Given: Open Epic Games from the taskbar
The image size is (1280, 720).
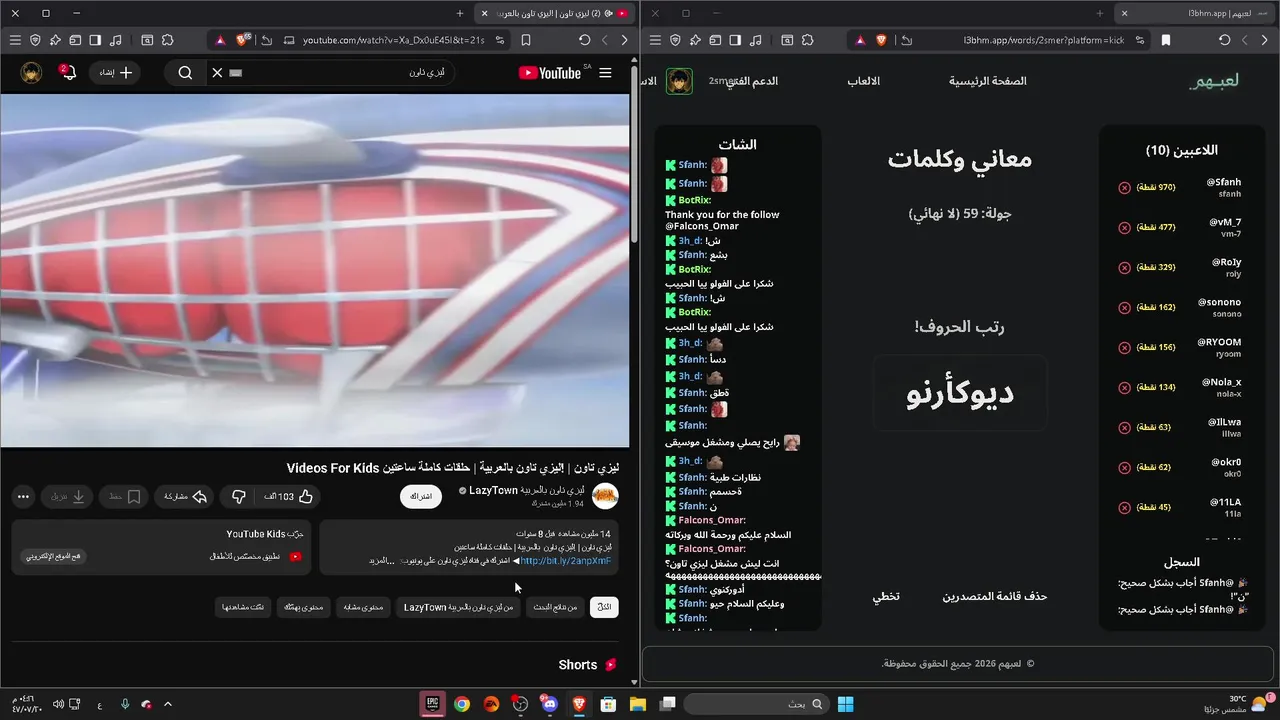Looking at the screenshot, I should click(x=432, y=704).
